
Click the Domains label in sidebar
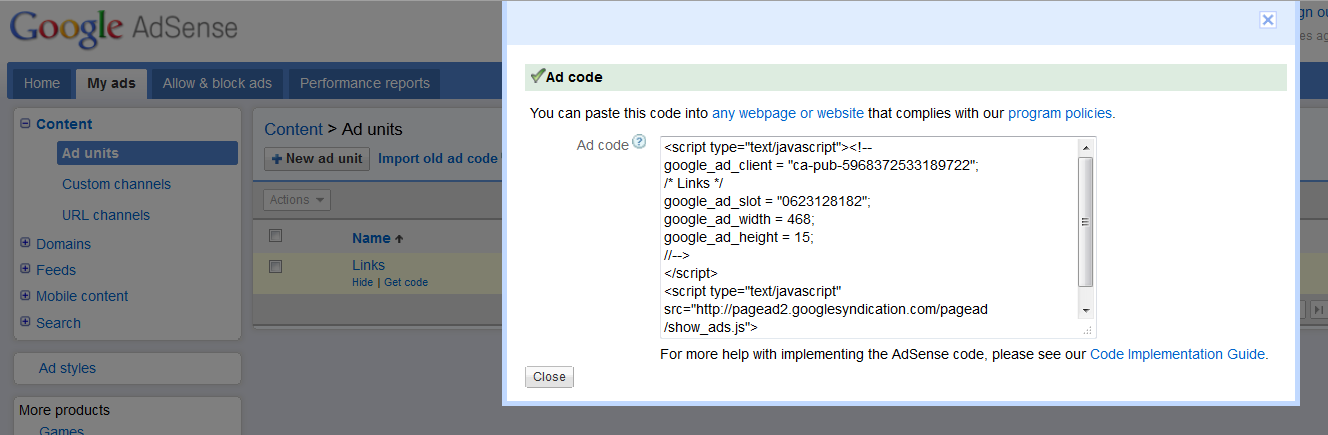[63, 244]
